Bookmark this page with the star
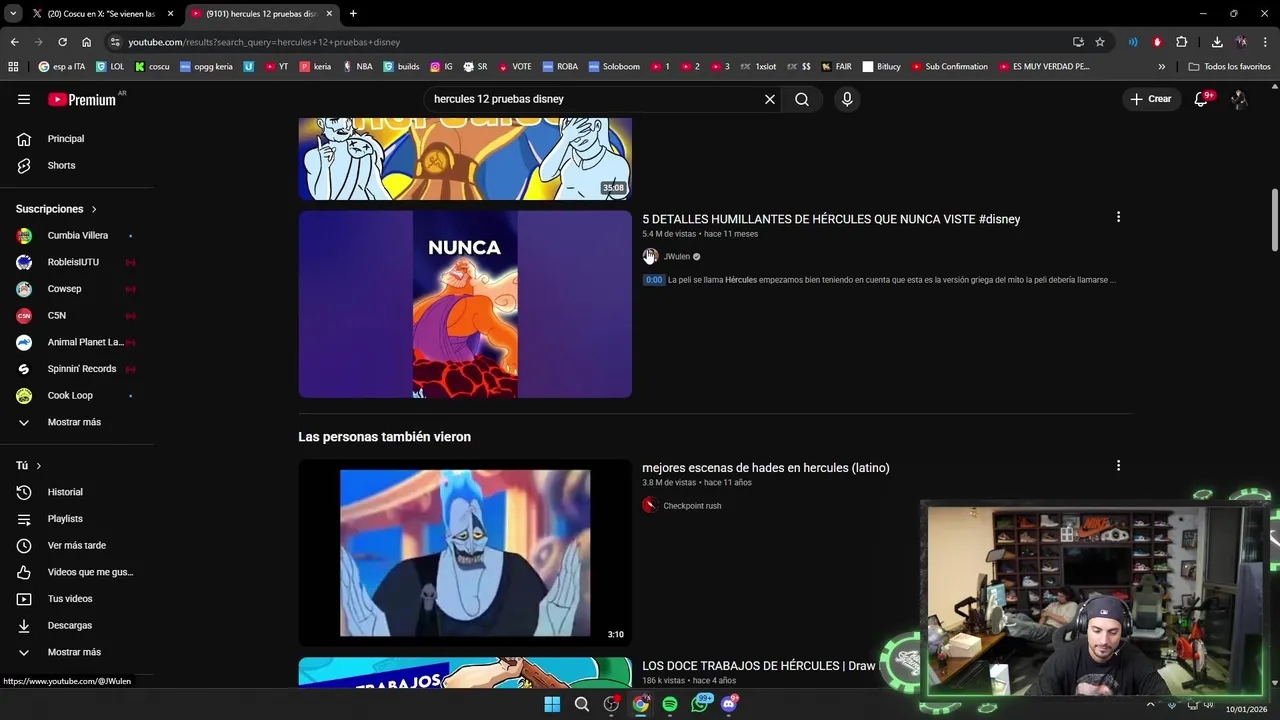Viewport: 1280px width, 720px height. [1100, 42]
